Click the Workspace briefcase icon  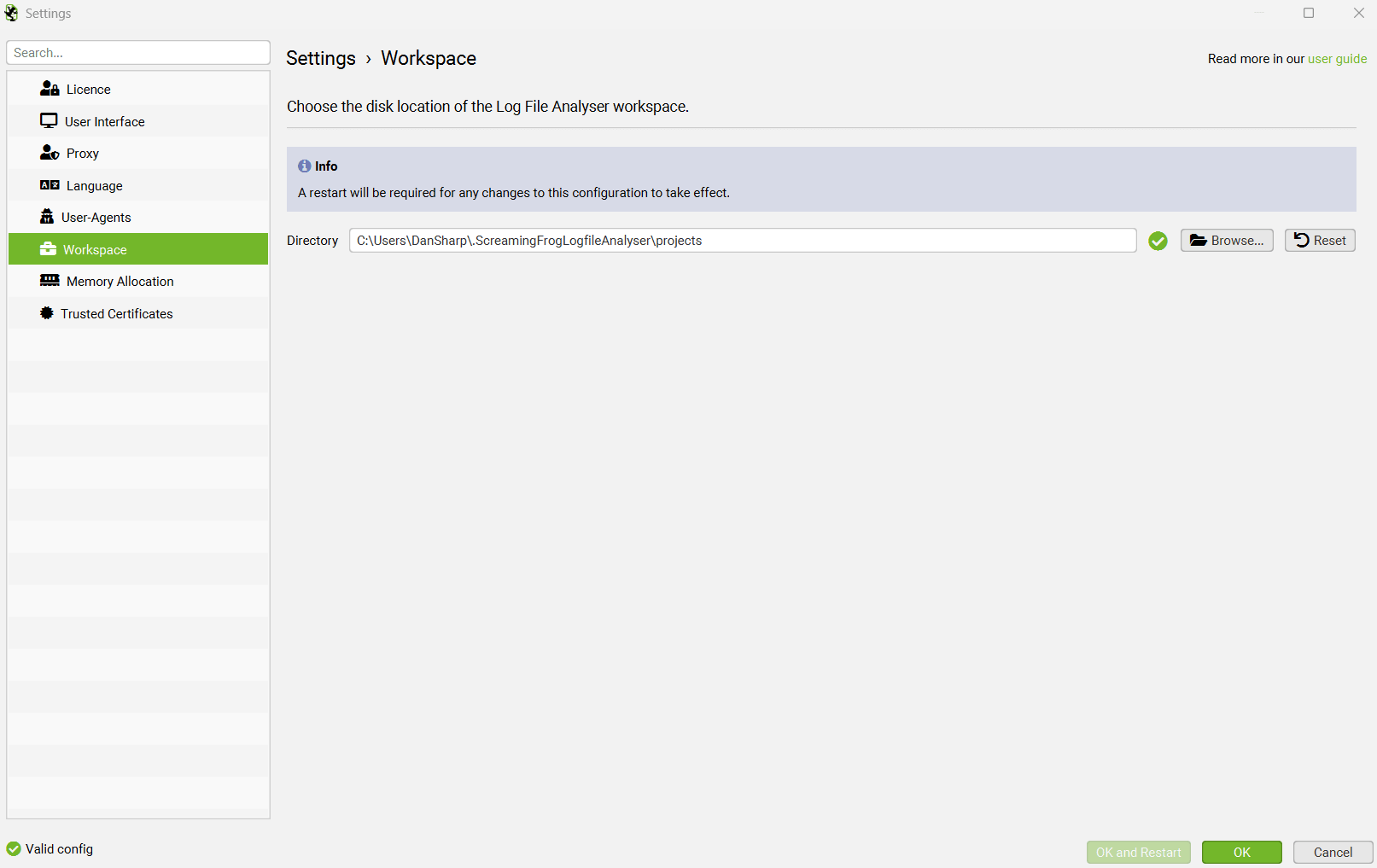coord(48,249)
